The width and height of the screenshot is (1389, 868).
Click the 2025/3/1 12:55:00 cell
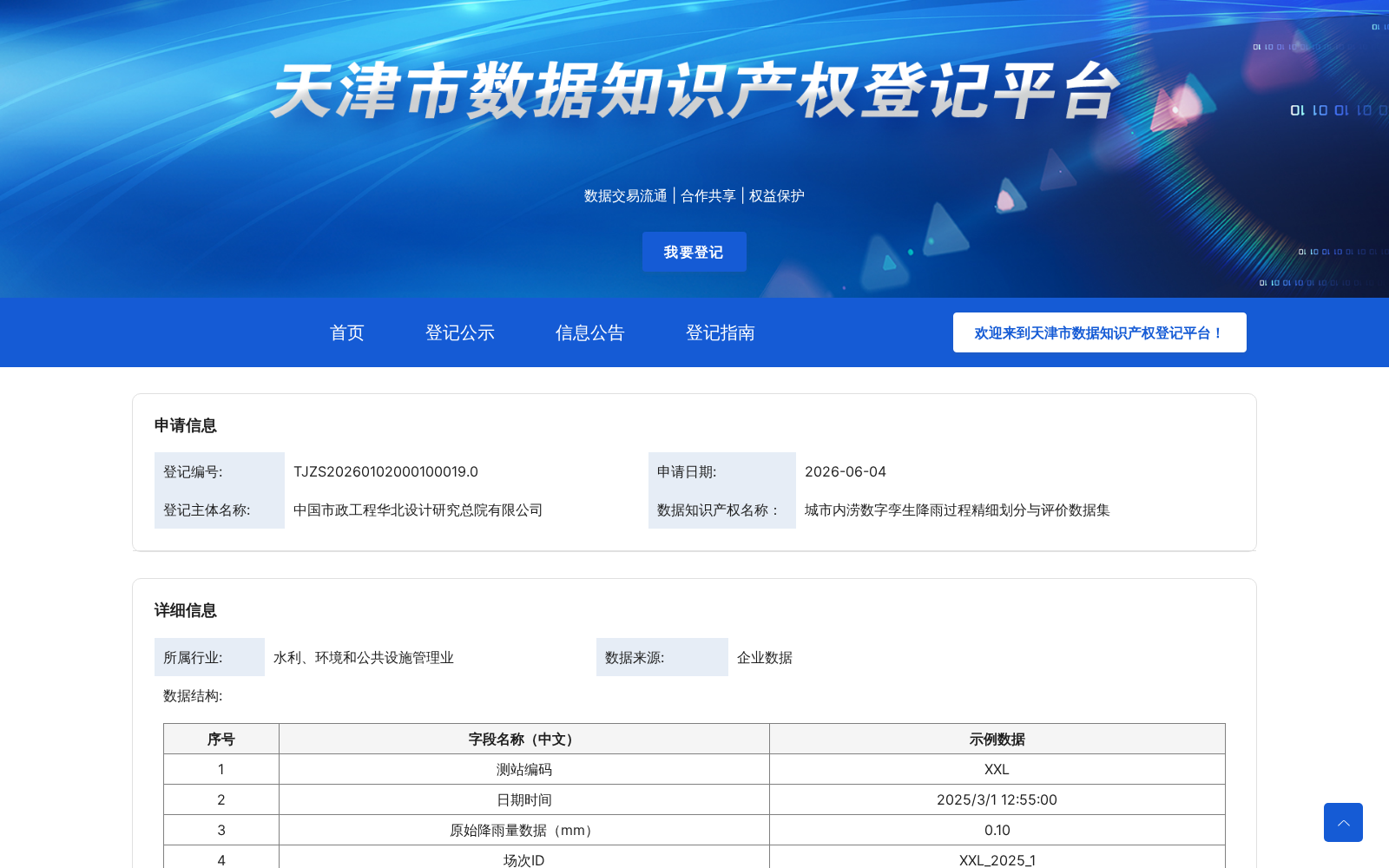pos(997,799)
